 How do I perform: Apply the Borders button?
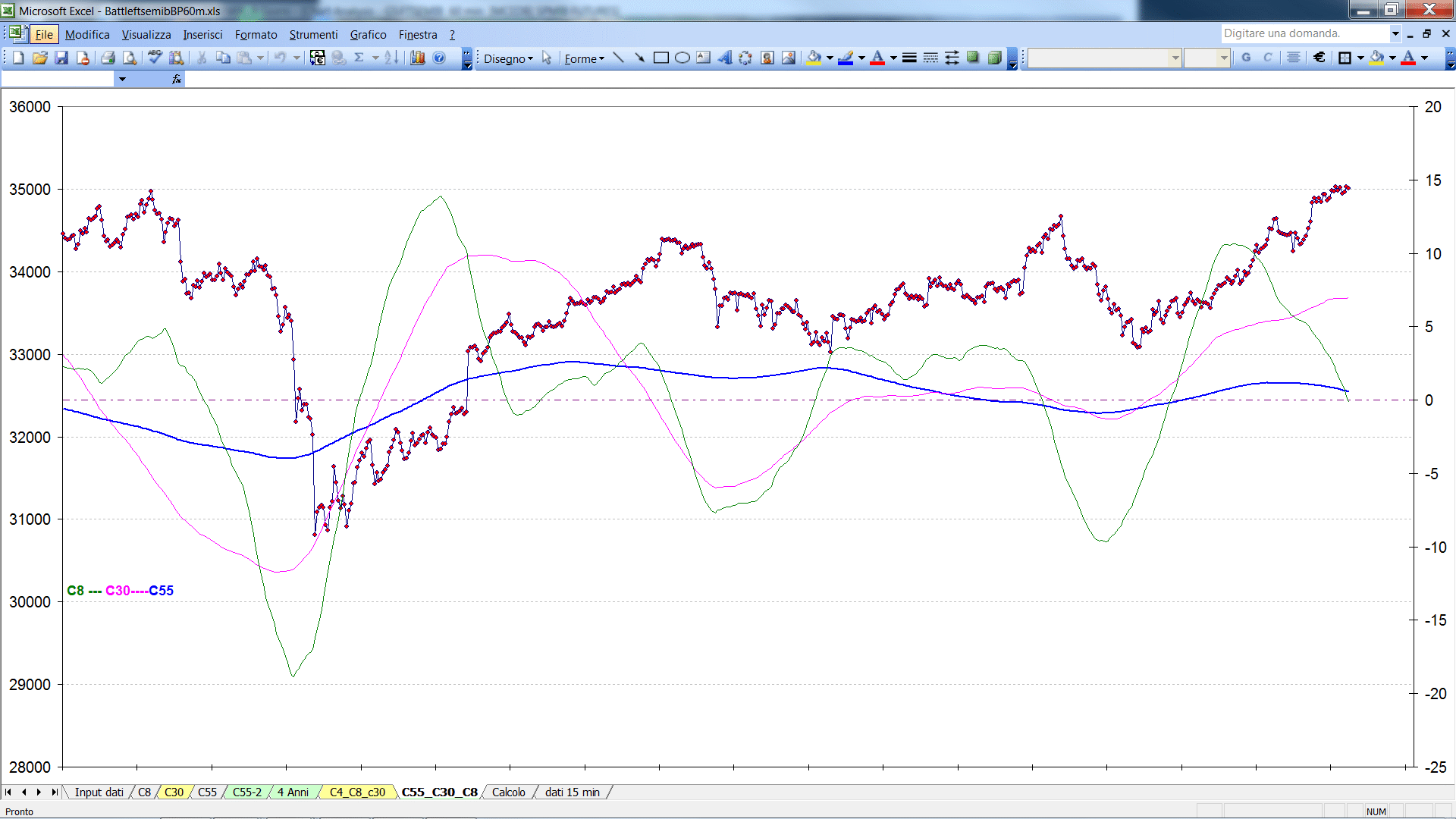[1345, 58]
